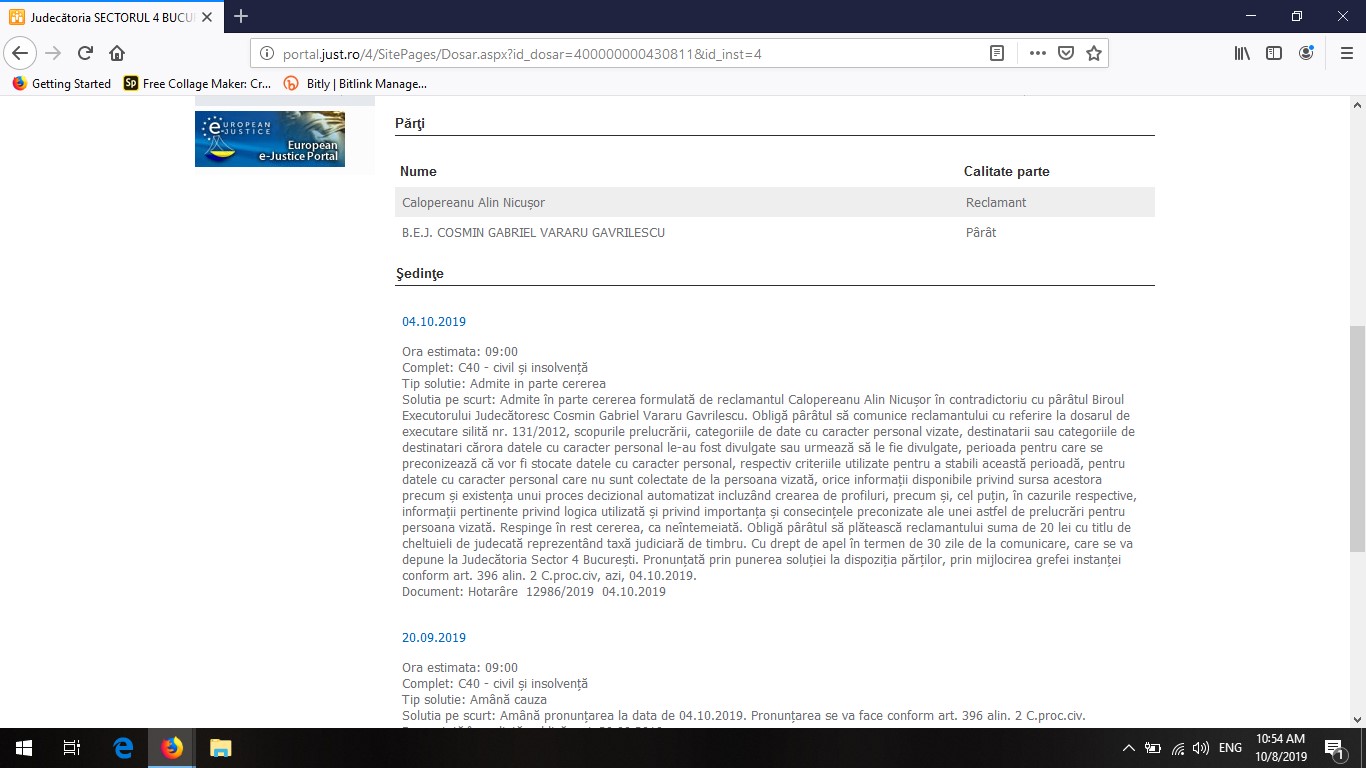Toggle the sidebar view
The width and height of the screenshot is (1366, 768).
click(x=1274, y=53)
